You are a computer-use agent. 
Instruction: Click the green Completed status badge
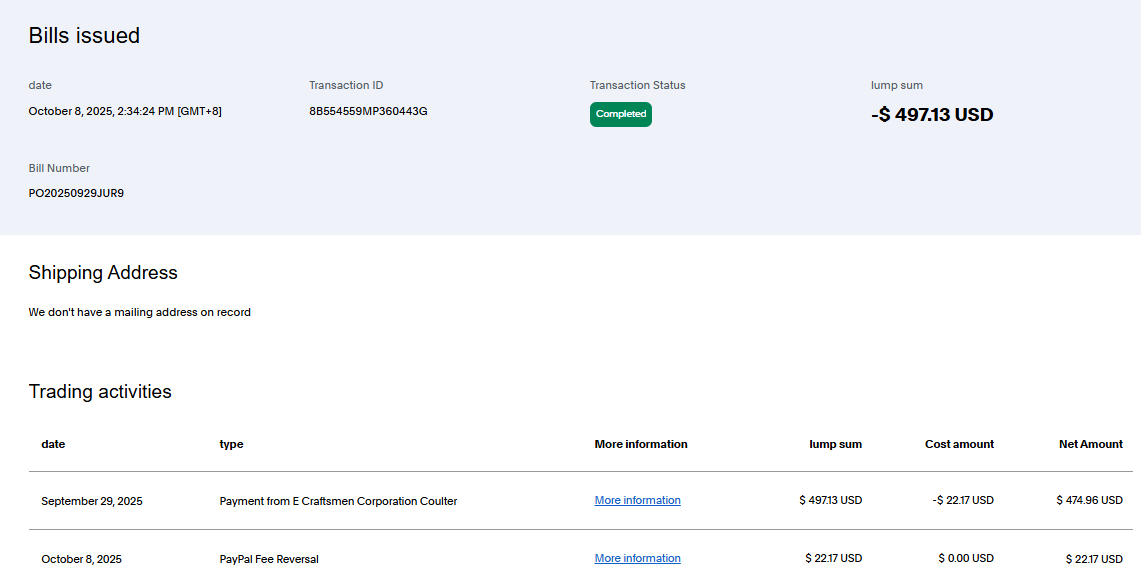pos(620,114)
